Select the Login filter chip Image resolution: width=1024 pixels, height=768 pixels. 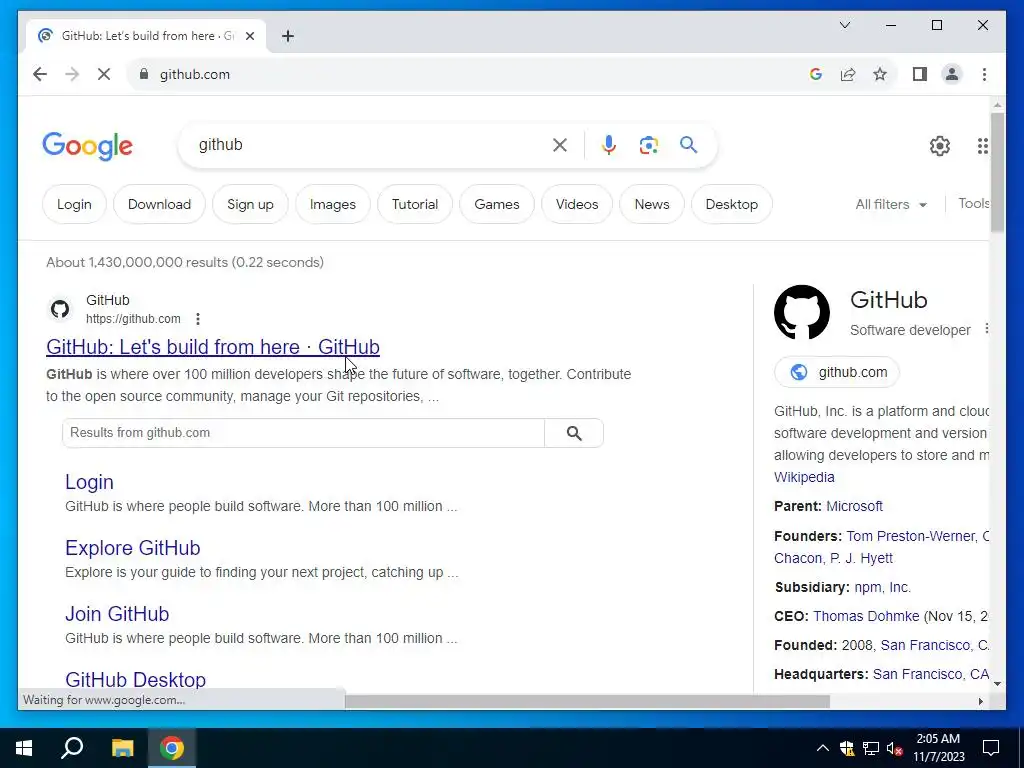coord(74,204)
